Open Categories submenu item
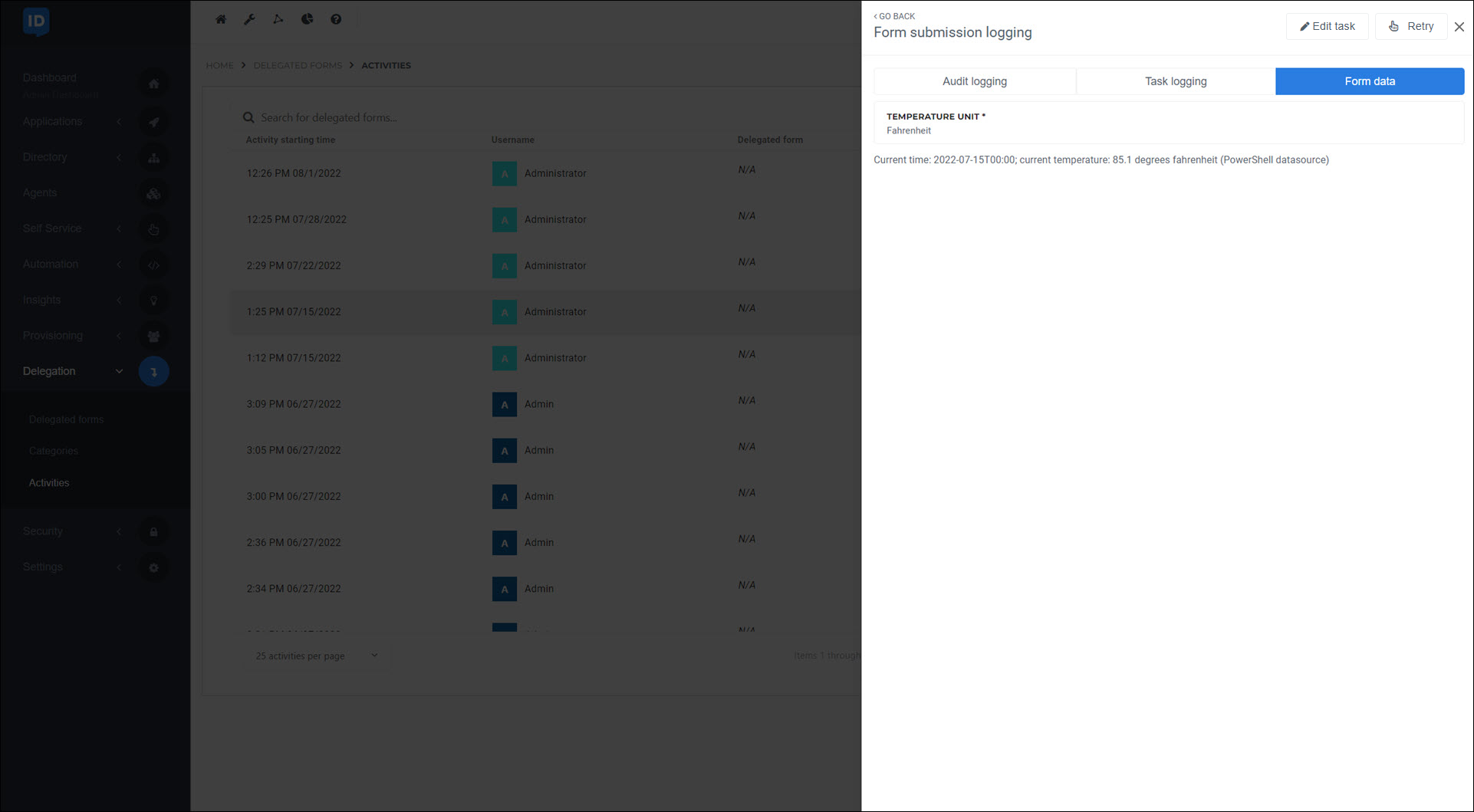 (54, 451)
